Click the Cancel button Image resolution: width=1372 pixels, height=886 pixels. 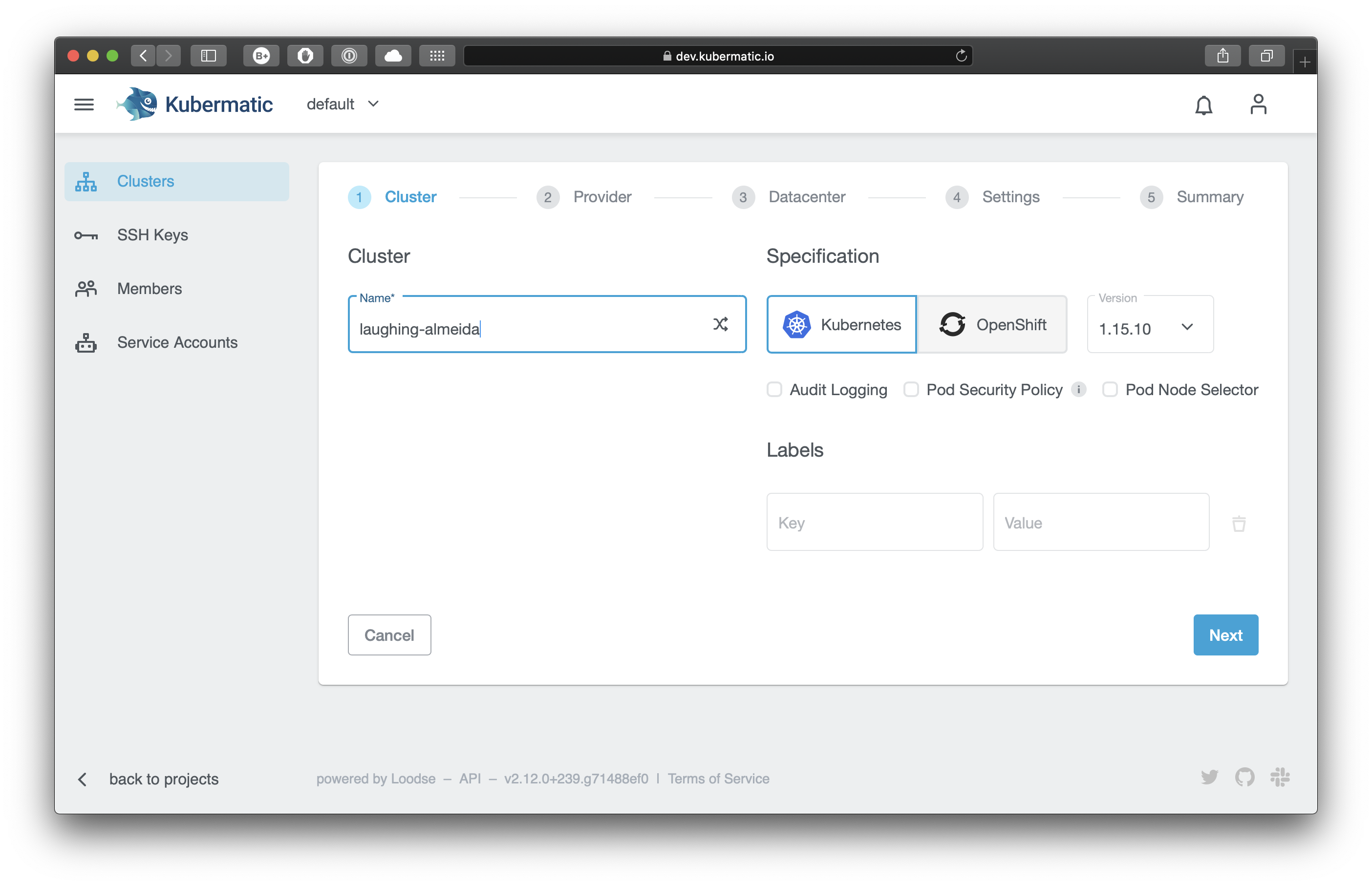tap(389, 635)
